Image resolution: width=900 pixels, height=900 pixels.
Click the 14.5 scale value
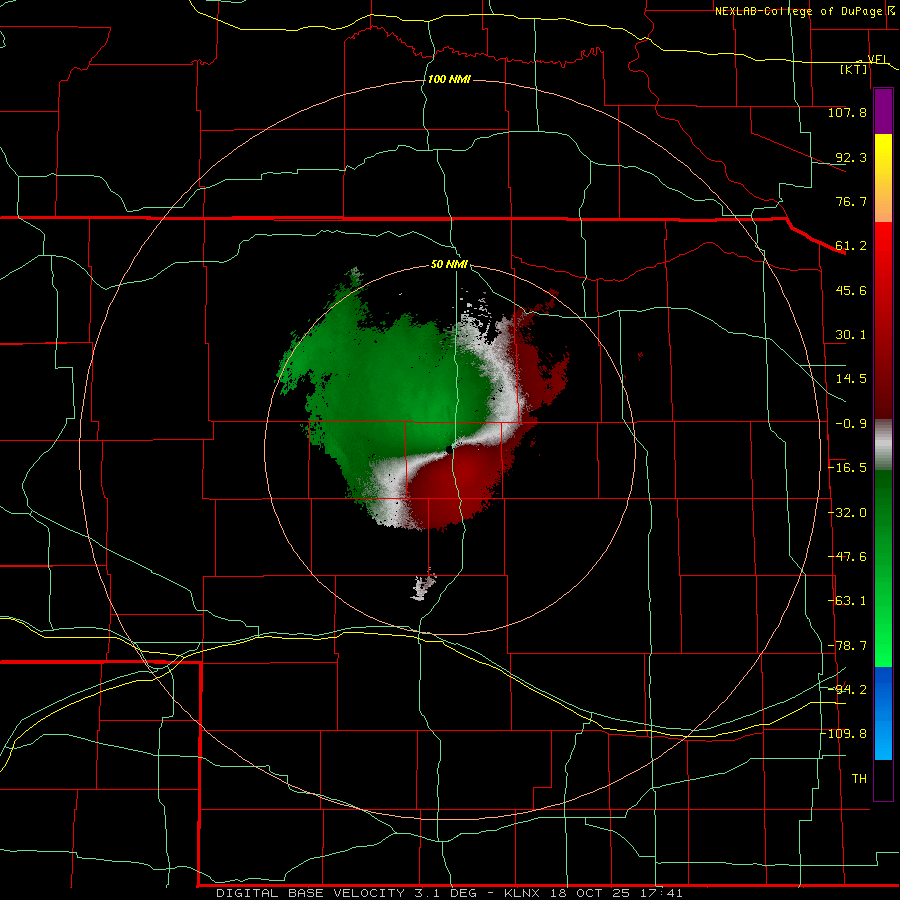click(851, 379)
